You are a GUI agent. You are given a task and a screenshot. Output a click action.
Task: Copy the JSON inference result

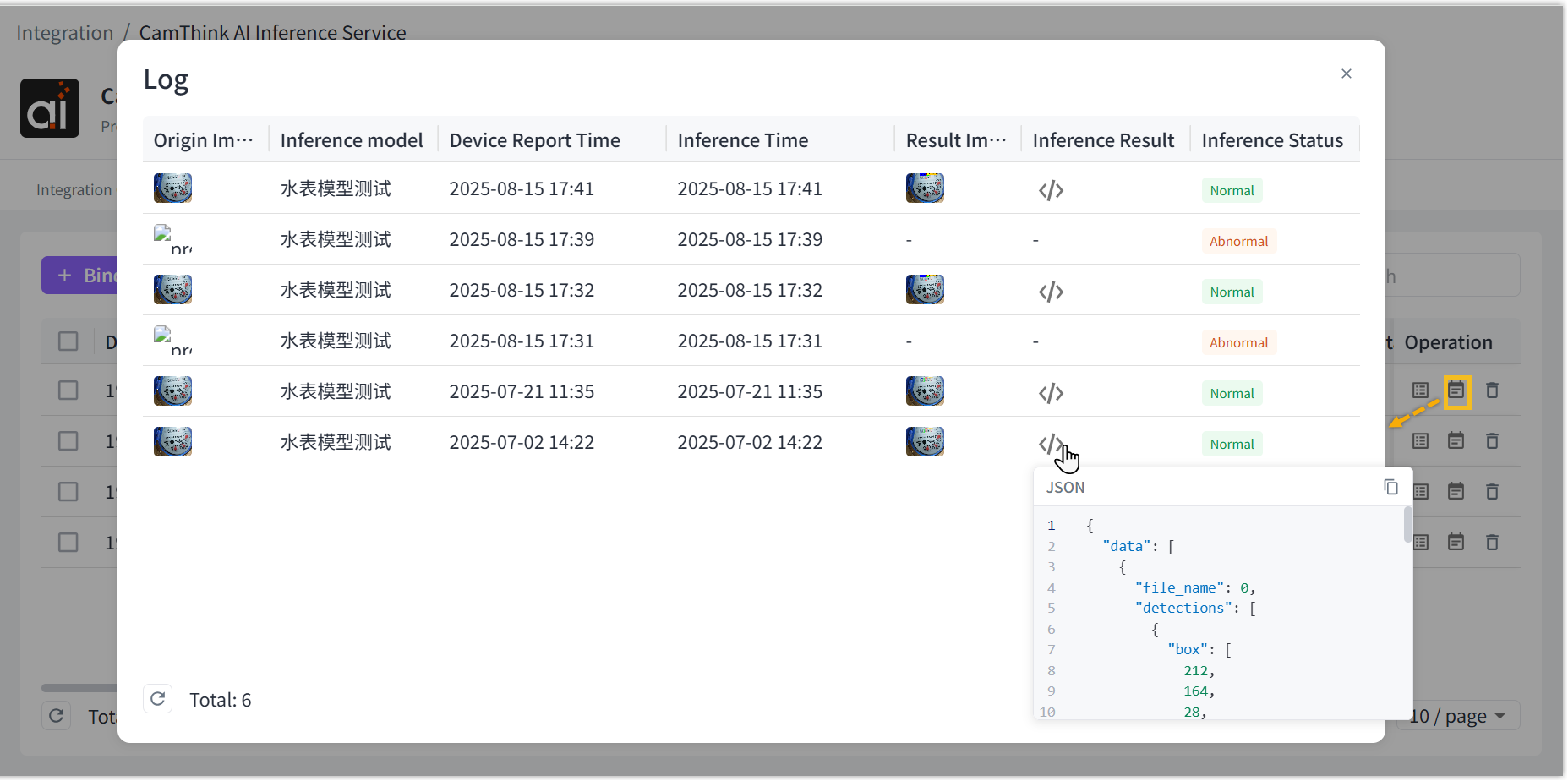coord(1390,487)
